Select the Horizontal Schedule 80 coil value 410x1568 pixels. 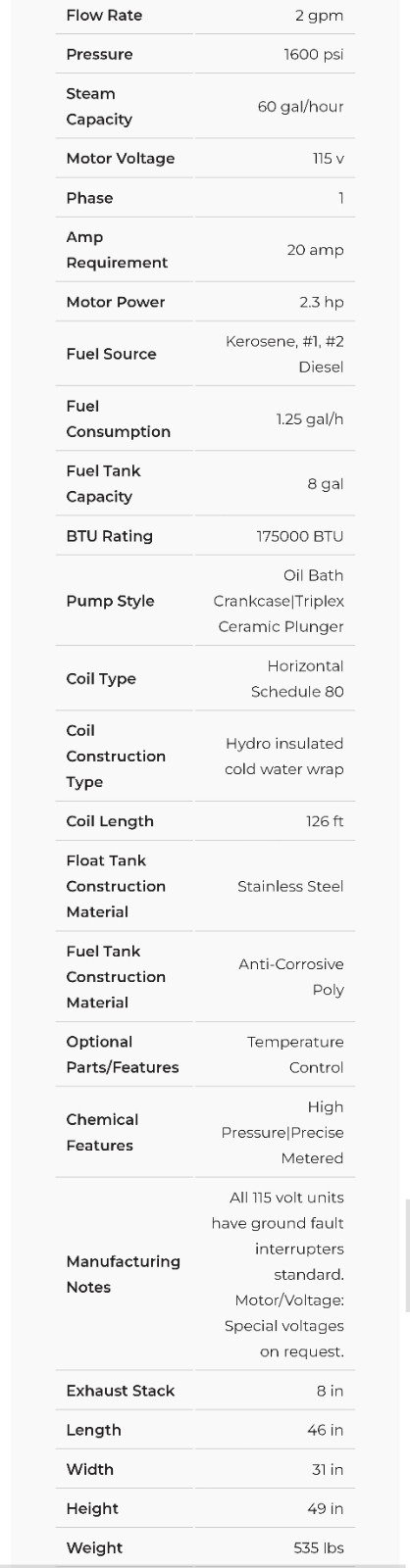[297, 678]
